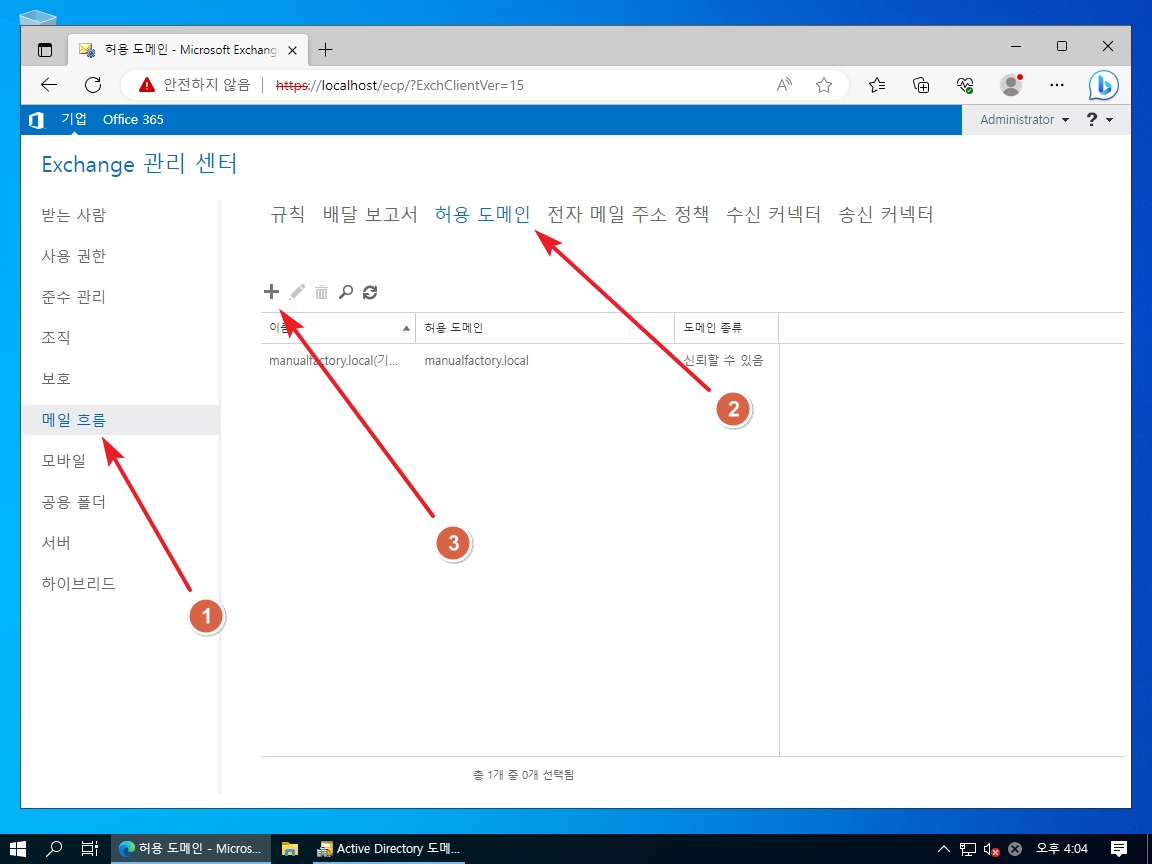
Task: Click the not secure warning icon
Action: pos(147,85)
